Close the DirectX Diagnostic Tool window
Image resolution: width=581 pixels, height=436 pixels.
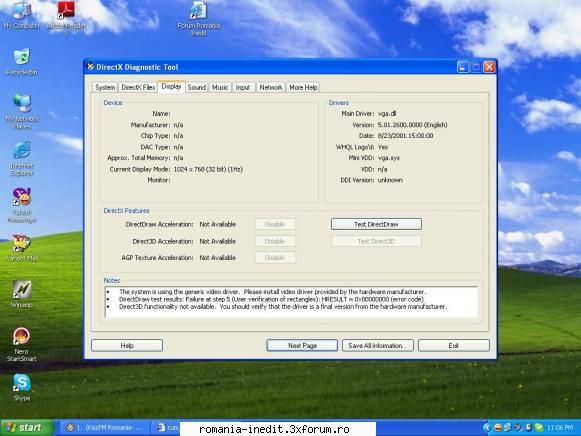pos(489,67)
